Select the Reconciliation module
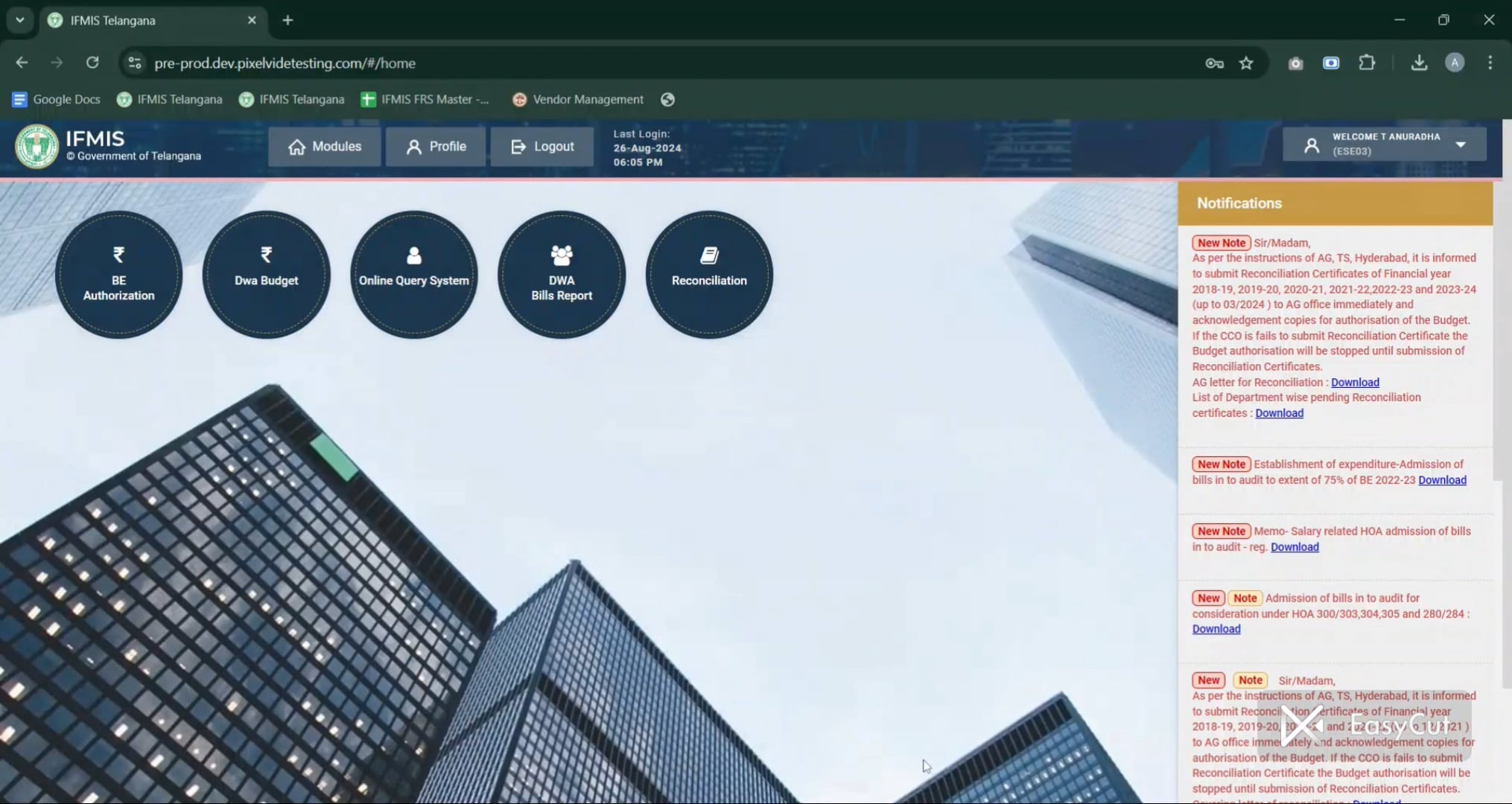 [708, 274]
